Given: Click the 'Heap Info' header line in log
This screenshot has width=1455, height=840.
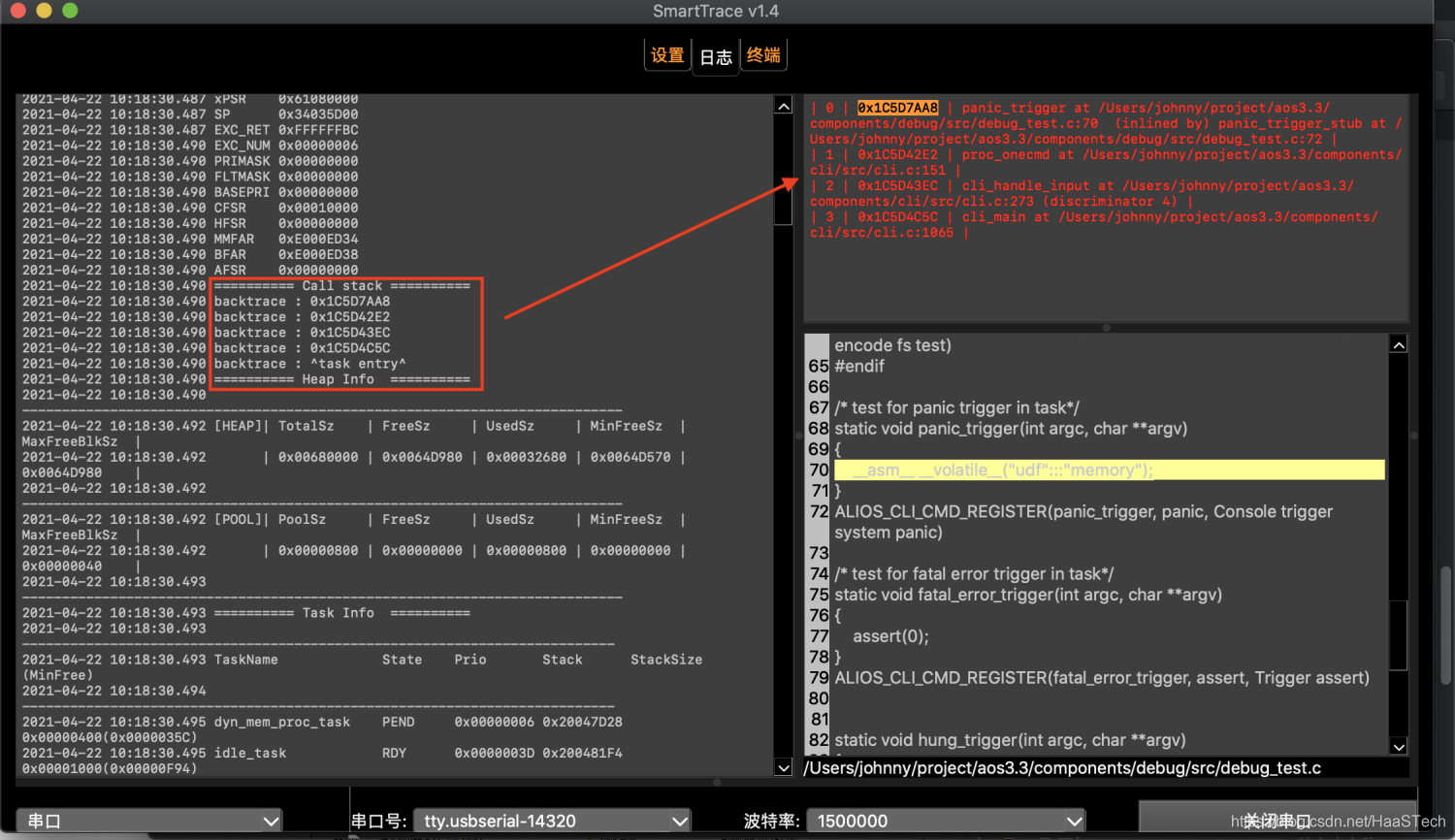Looking at the screenshot, I should click(x=342, y=379).
